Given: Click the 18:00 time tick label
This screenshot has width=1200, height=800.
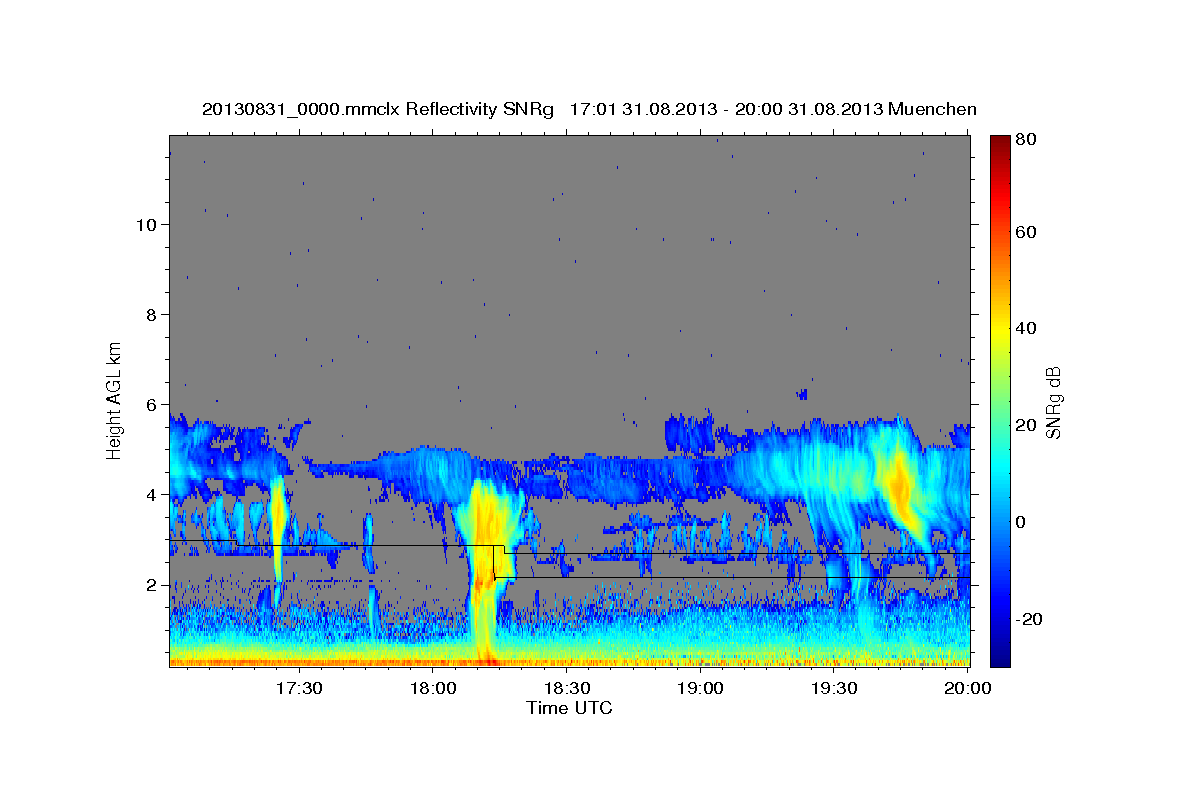Looking at the screenshot, I should click(434, 688).
